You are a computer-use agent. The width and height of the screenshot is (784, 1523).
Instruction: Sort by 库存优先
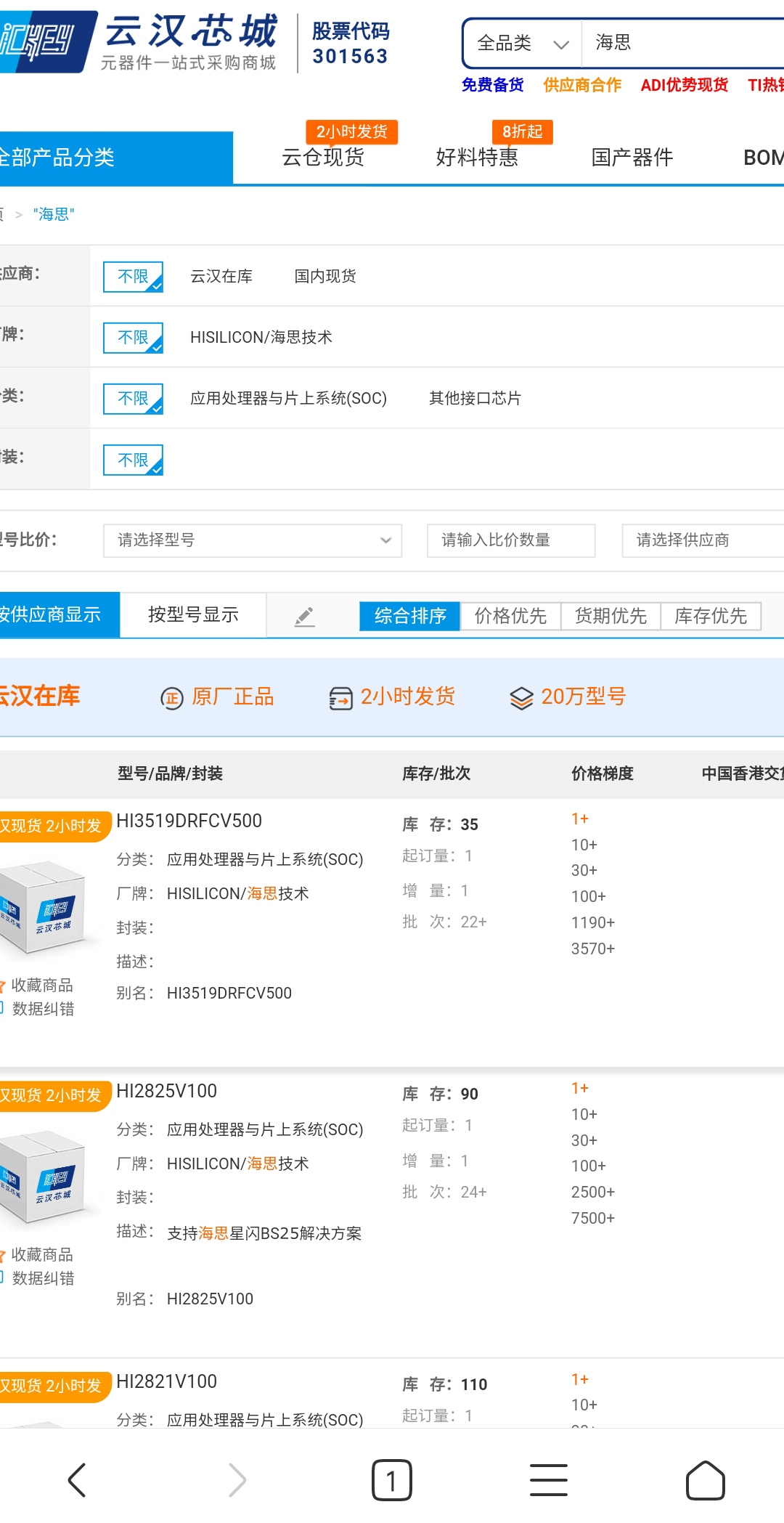click(x=711, y=617)
